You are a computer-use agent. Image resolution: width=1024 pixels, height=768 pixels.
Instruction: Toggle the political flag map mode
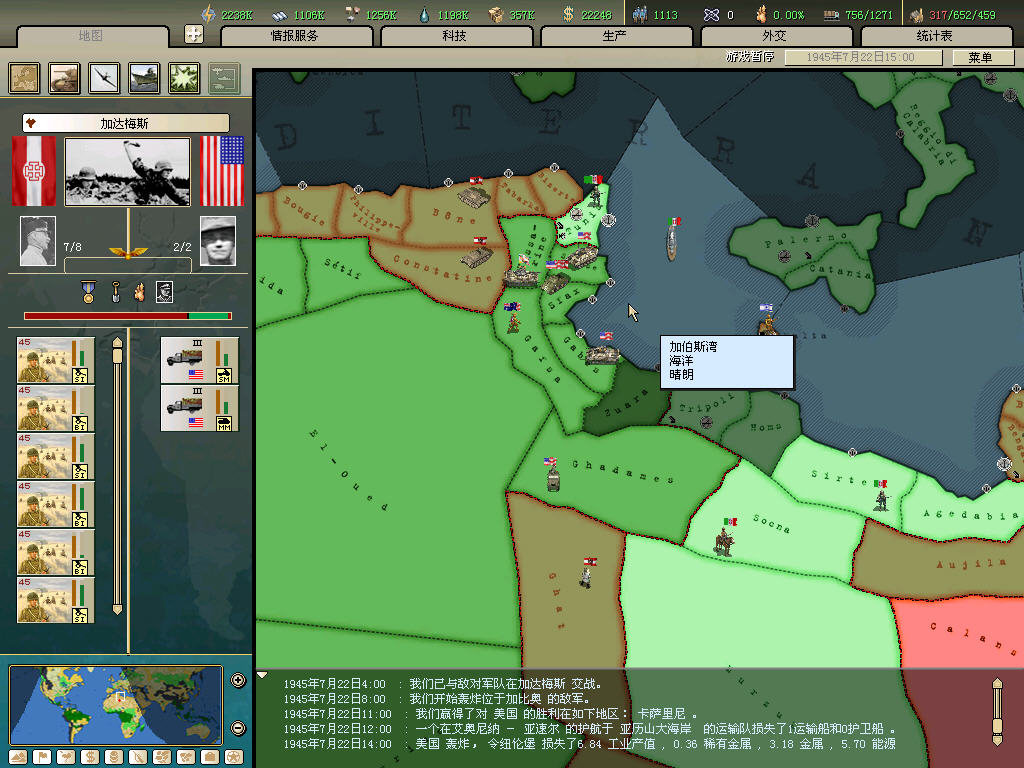[41, 756]
